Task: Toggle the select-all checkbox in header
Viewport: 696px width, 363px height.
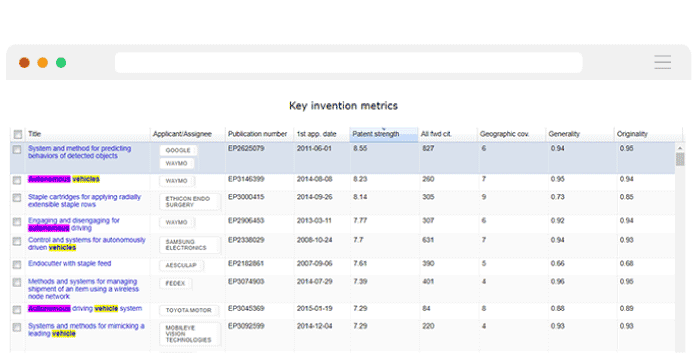Action: (18, 134)
